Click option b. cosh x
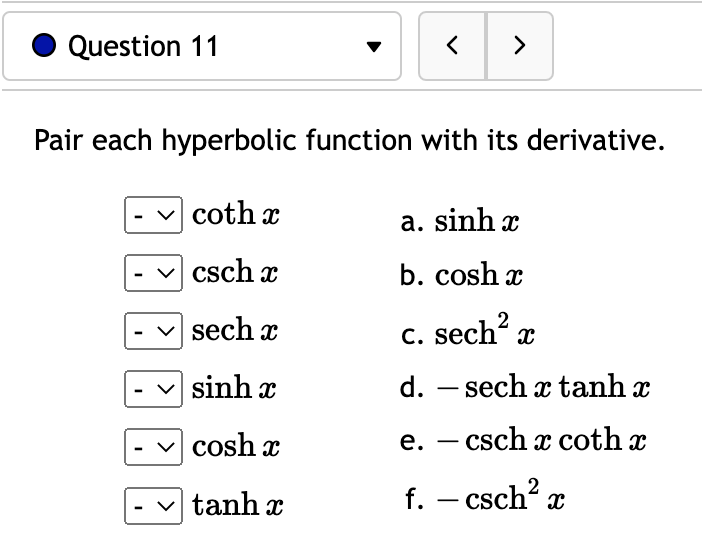Image resolution: width=702 pixels, height=560 pixels. (461, 274)
